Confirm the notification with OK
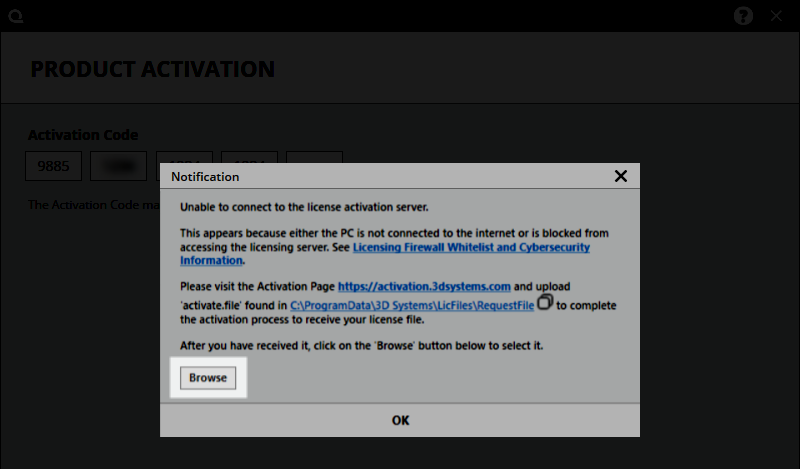The image size is (800, 469). click(x=400, y=420)
